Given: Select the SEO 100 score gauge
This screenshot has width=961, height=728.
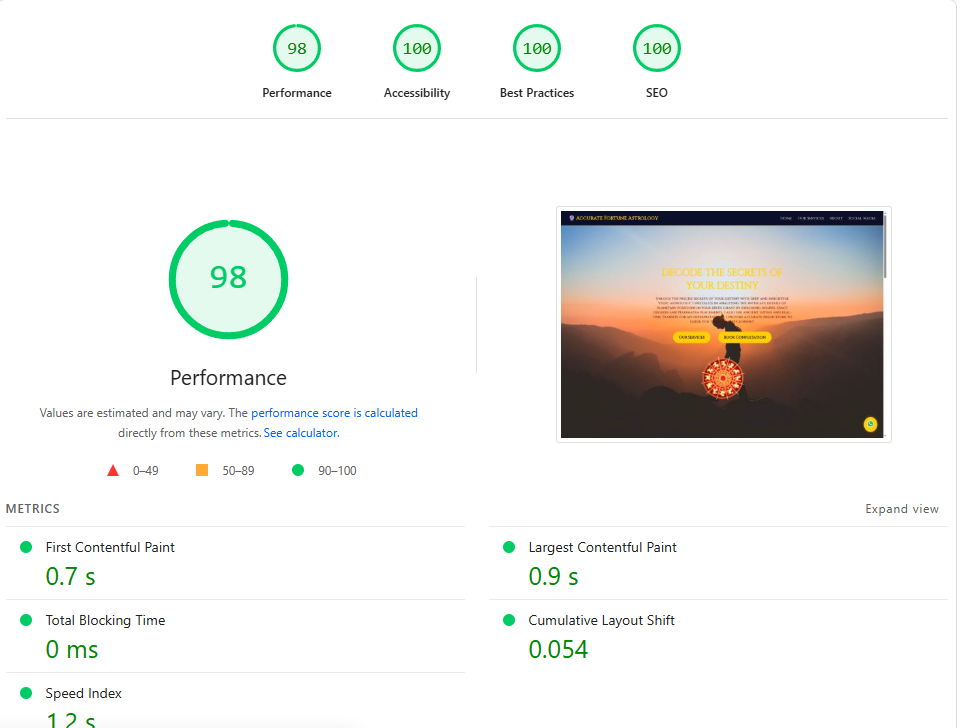Looking at the screenshot, I should 657,48.
